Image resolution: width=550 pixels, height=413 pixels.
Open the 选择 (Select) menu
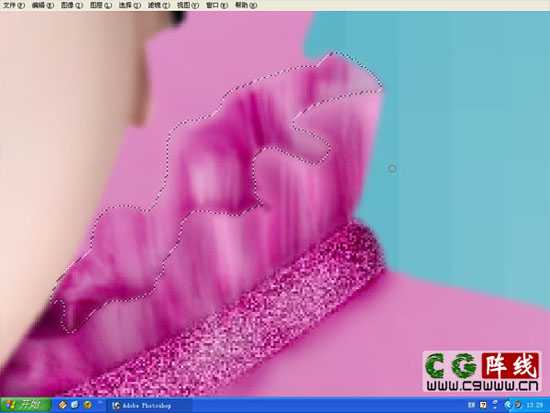coord(129,5)
